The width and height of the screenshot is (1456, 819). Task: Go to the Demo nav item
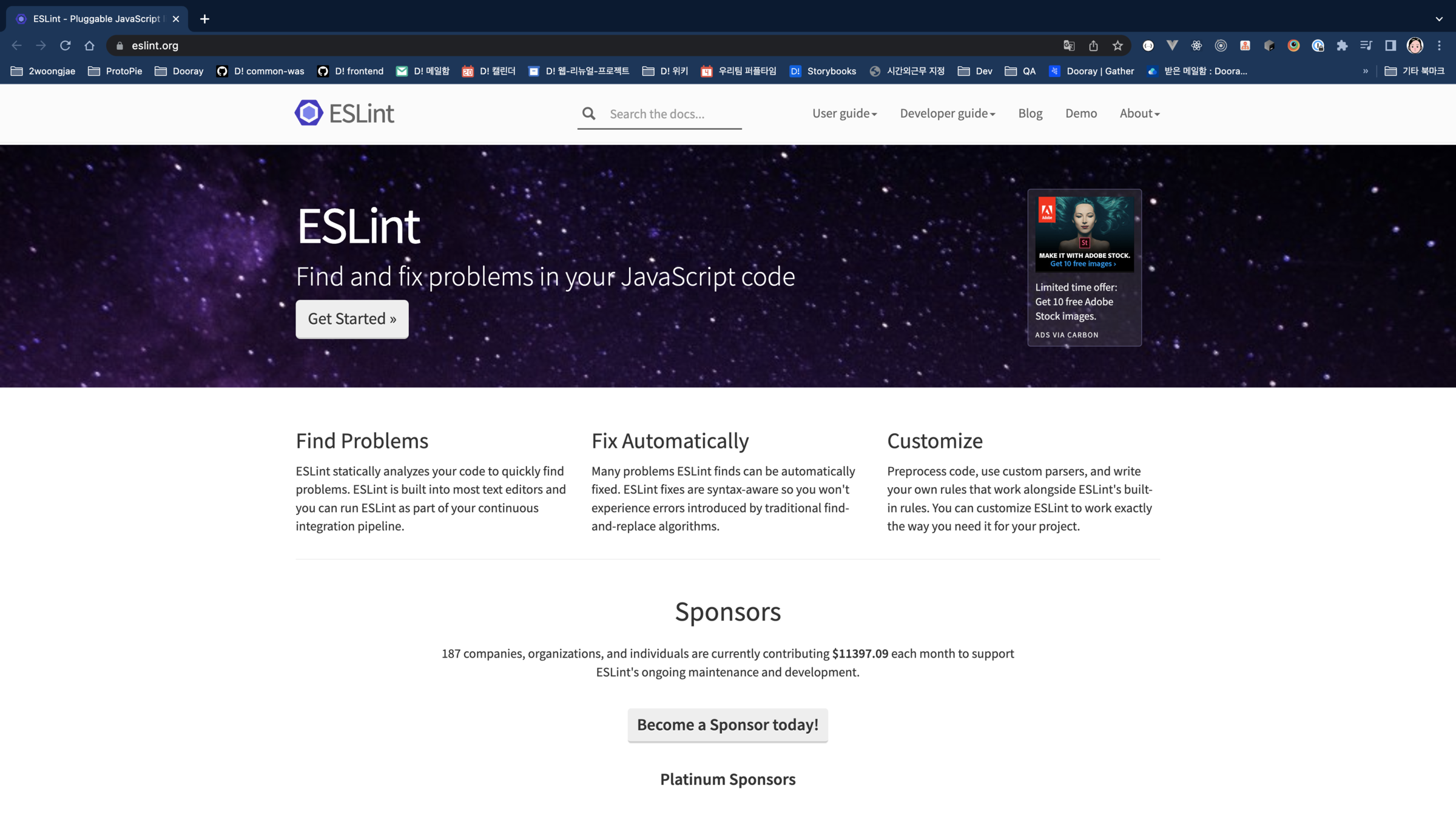click(1080, 113)
